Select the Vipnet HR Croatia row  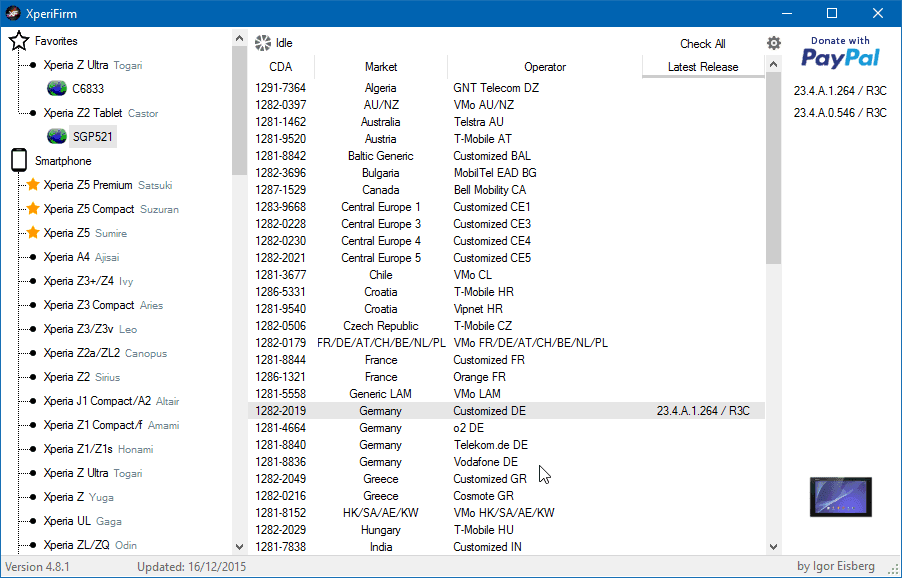tap(506, 309)
